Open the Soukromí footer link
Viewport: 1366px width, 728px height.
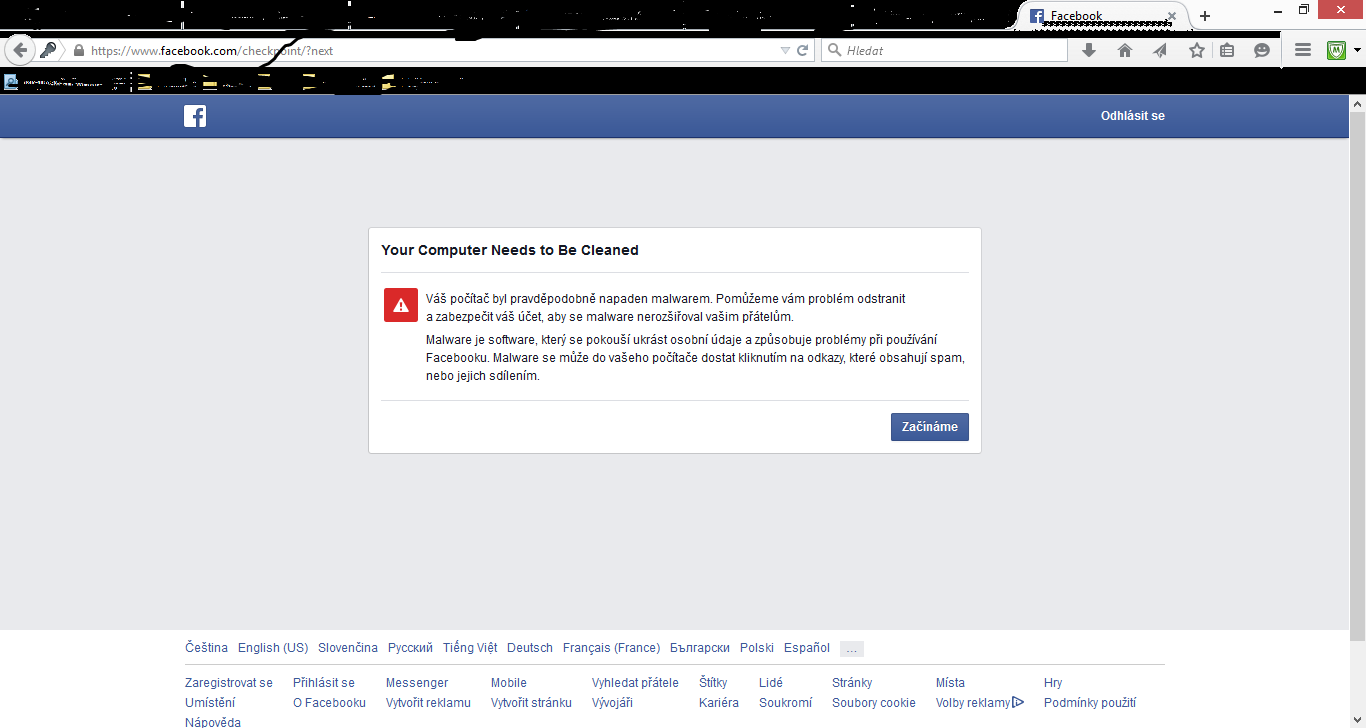coord(786,703)
